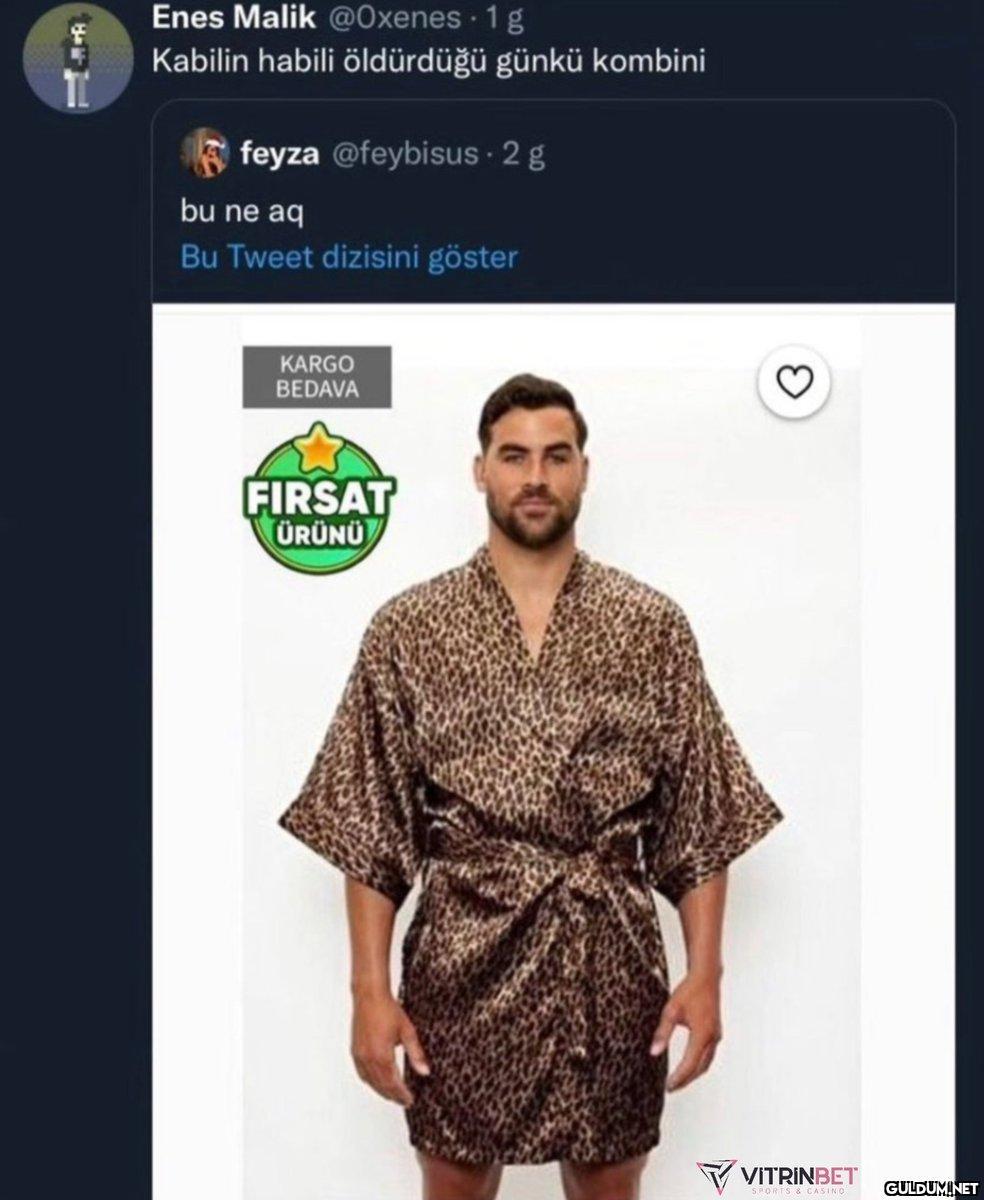Screen dimensions: 984x1200
Task: Click the Vitrinbet V logo icon
Action: click(x=717, y=1178)
